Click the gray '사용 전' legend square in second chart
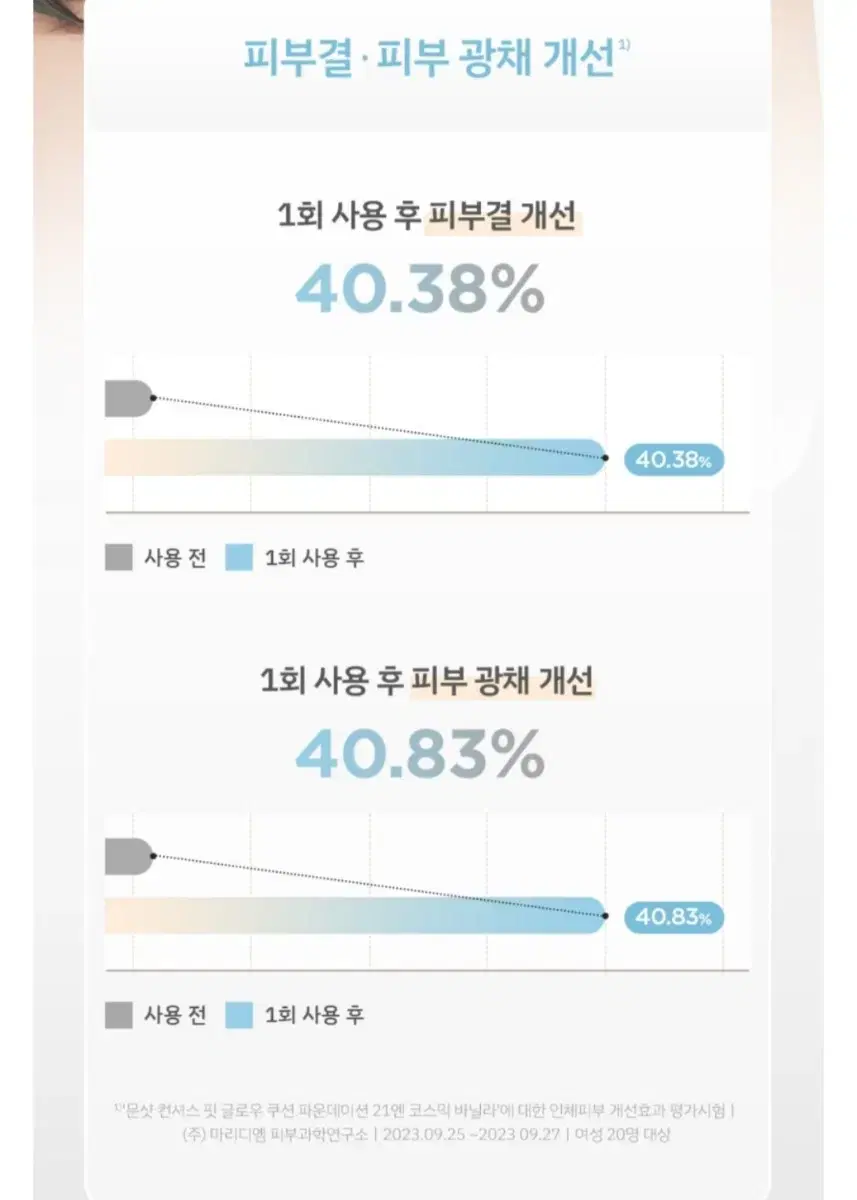This screenshot has width=857, height=1200. (x=119, y=1015)
